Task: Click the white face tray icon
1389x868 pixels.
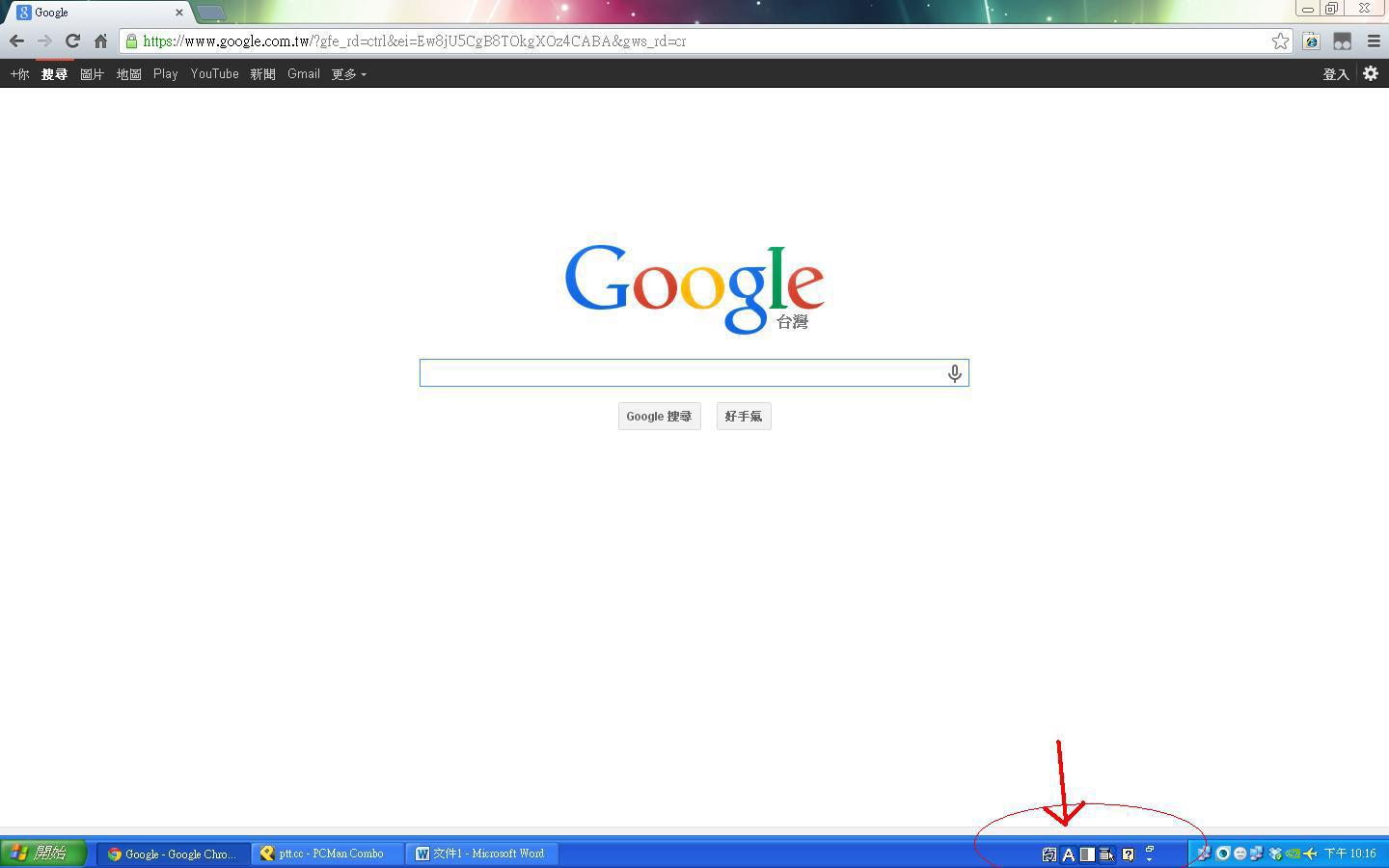Action: [x=1239, y=854]
